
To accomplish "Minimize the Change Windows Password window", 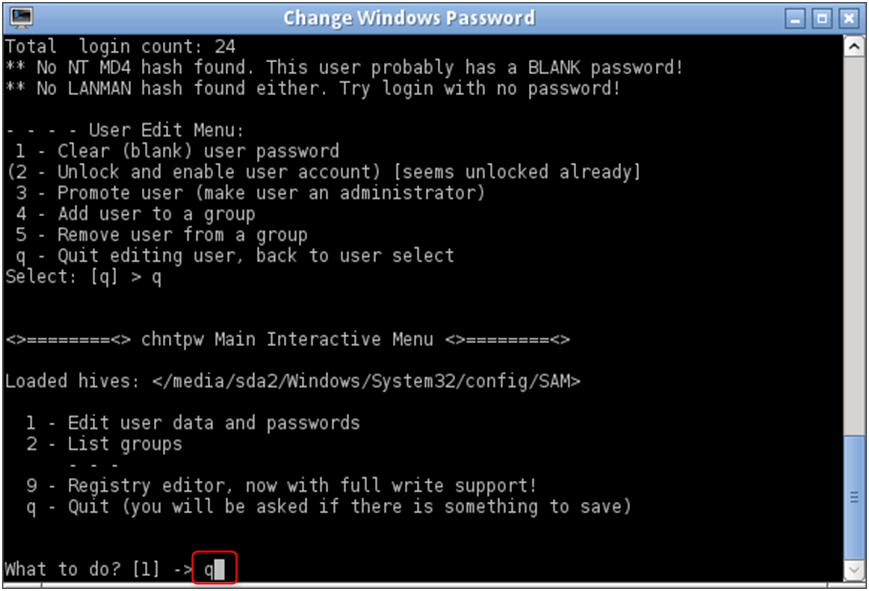I will (x=797, y=18).
